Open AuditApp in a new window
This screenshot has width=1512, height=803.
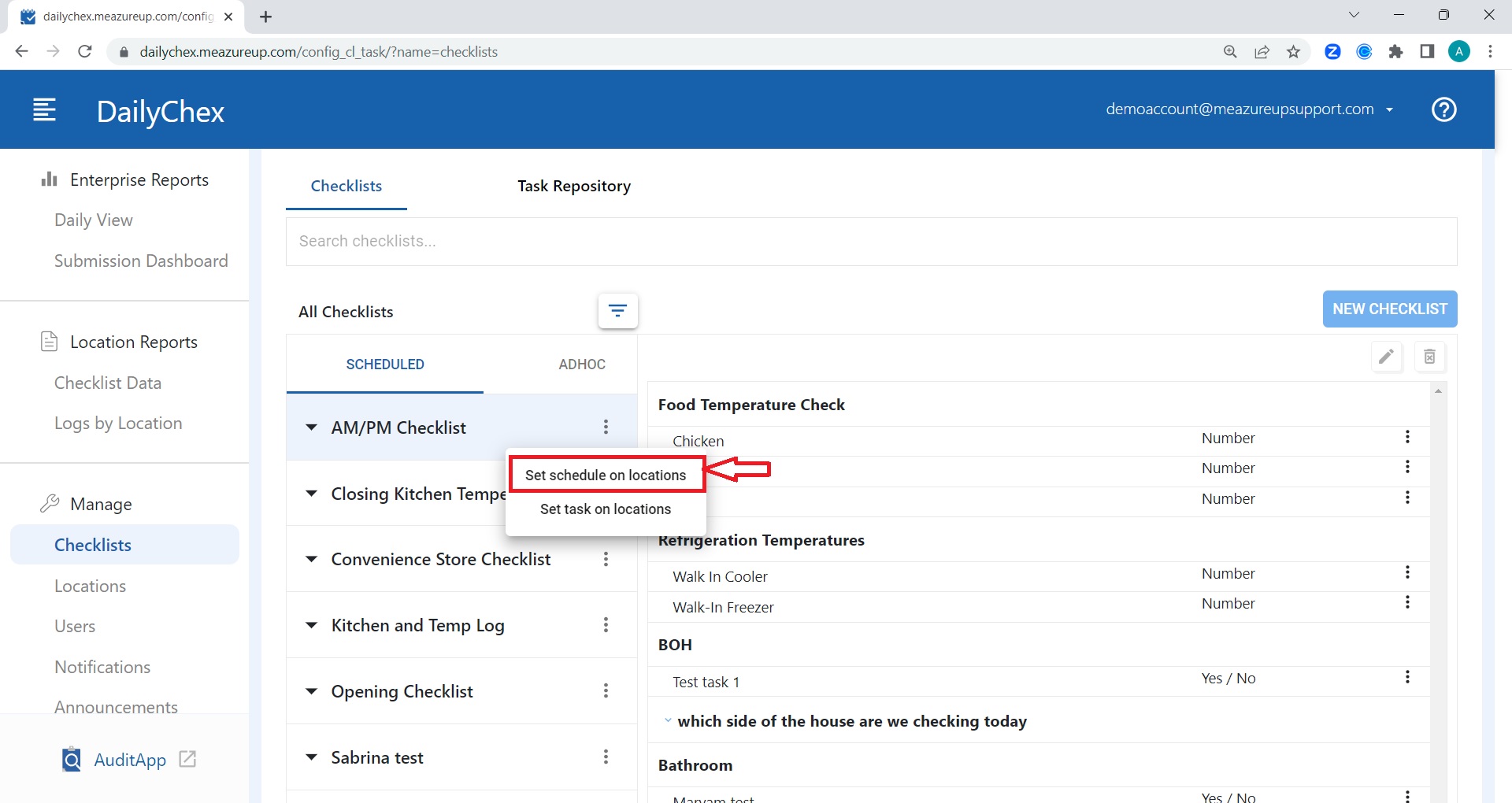(187, 759)
